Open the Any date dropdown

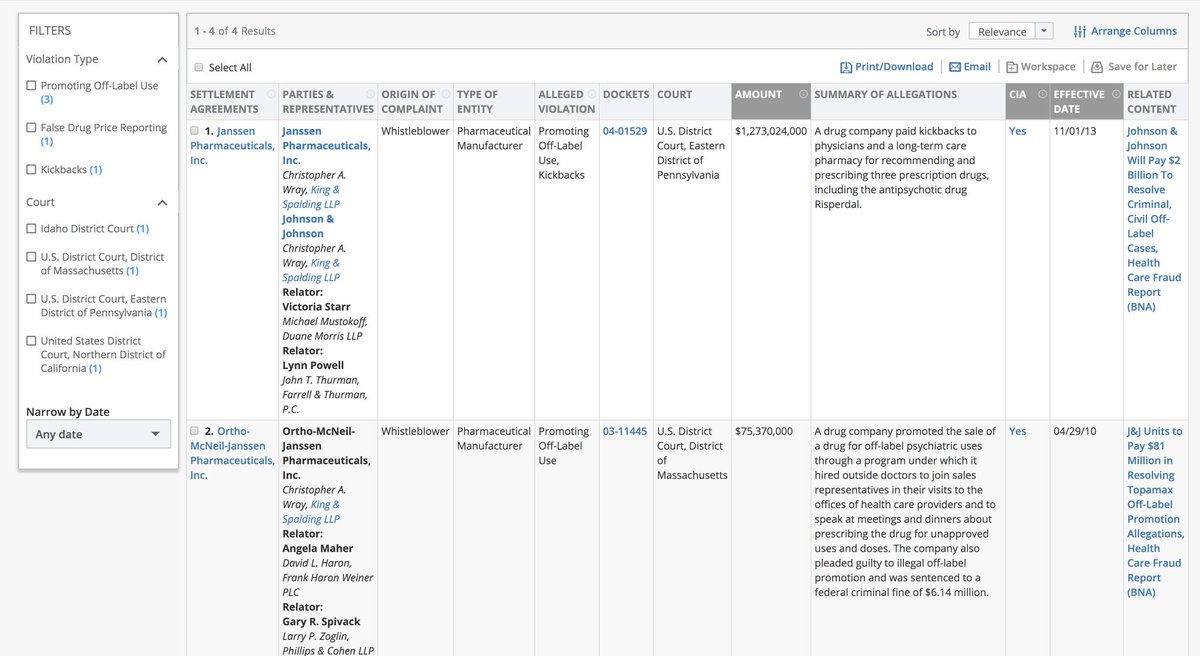pos(98,434)
